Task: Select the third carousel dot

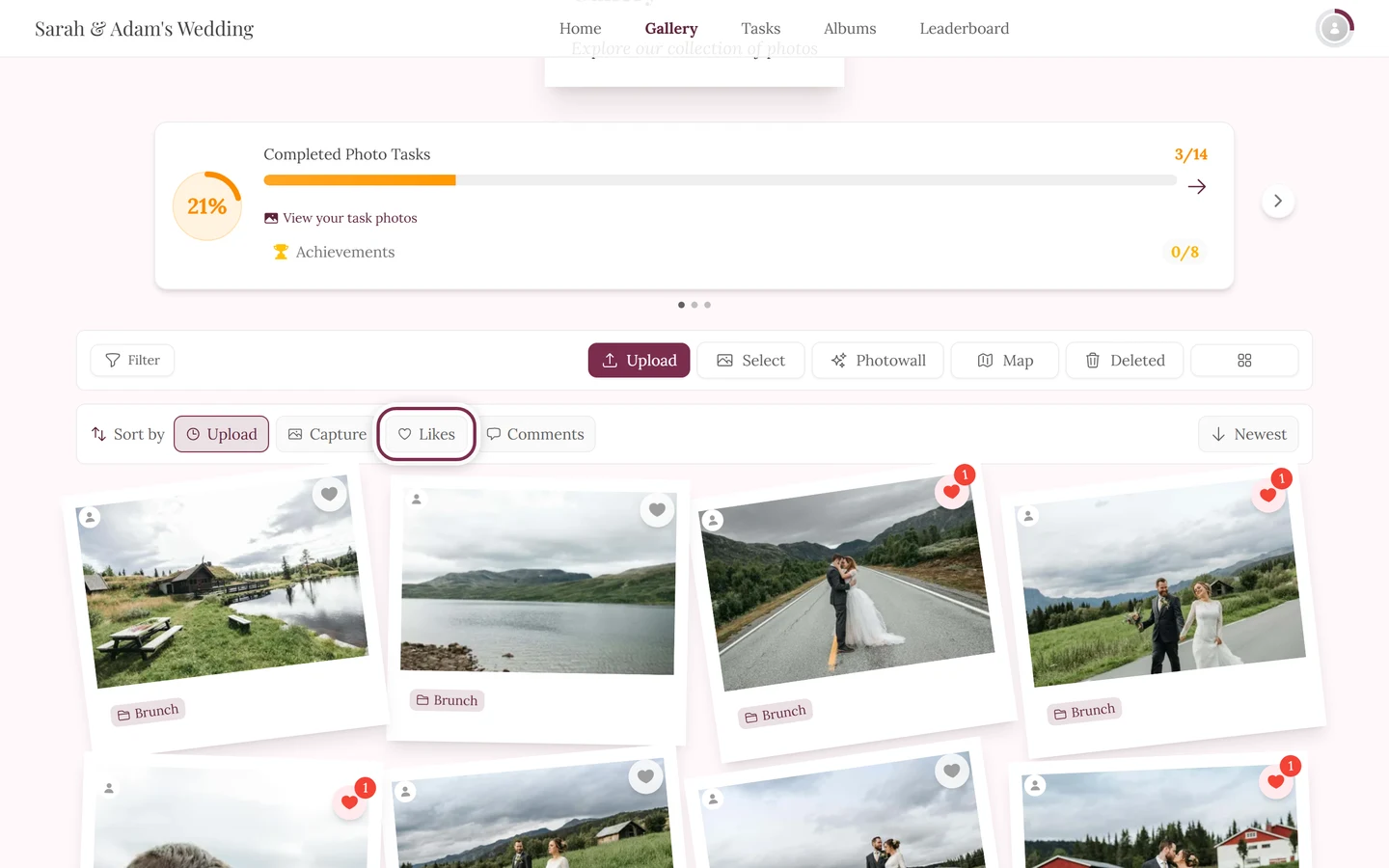Action: (707, 305)
